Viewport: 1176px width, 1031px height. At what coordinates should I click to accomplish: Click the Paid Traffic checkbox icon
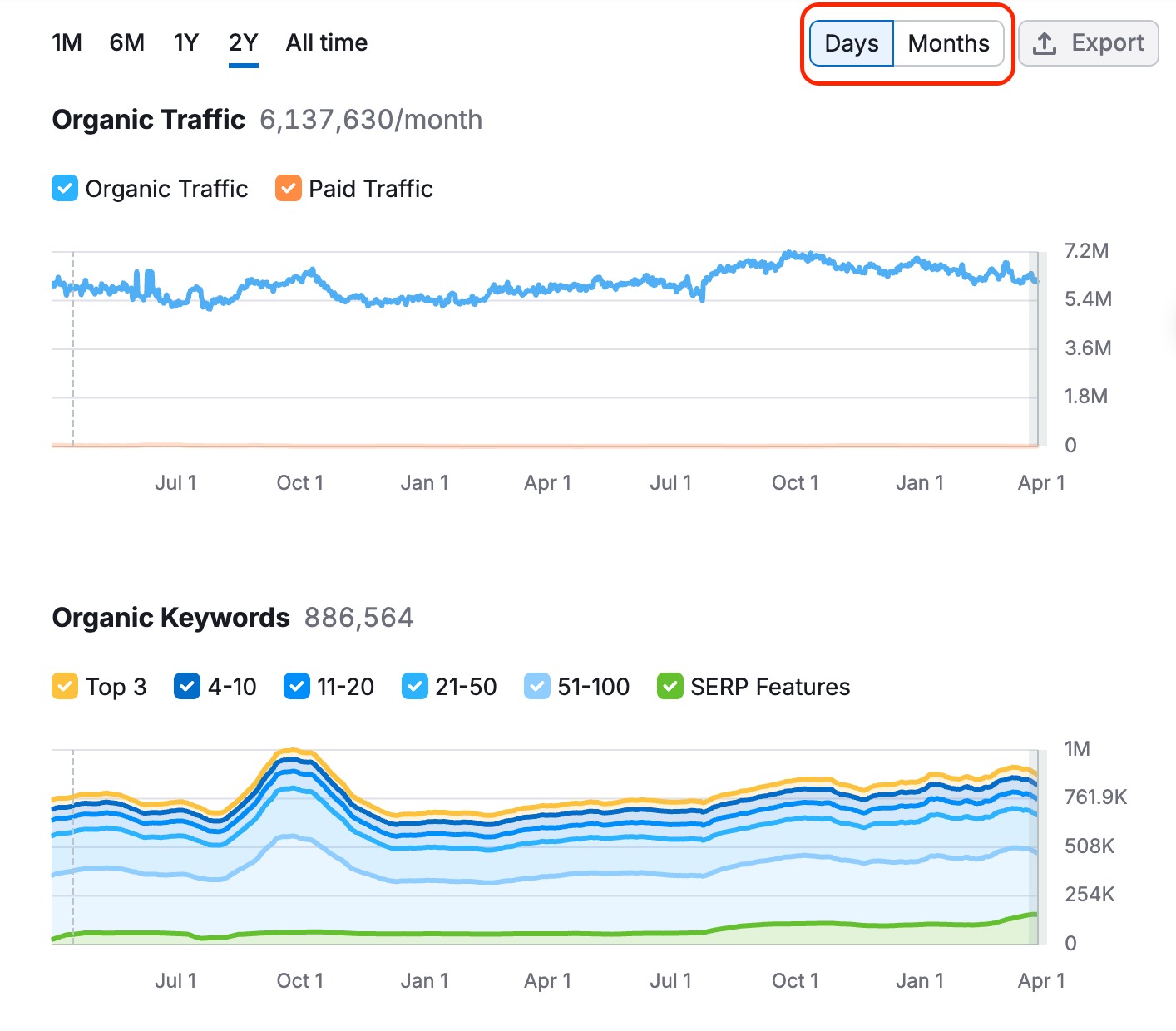[x=287, y=189]
